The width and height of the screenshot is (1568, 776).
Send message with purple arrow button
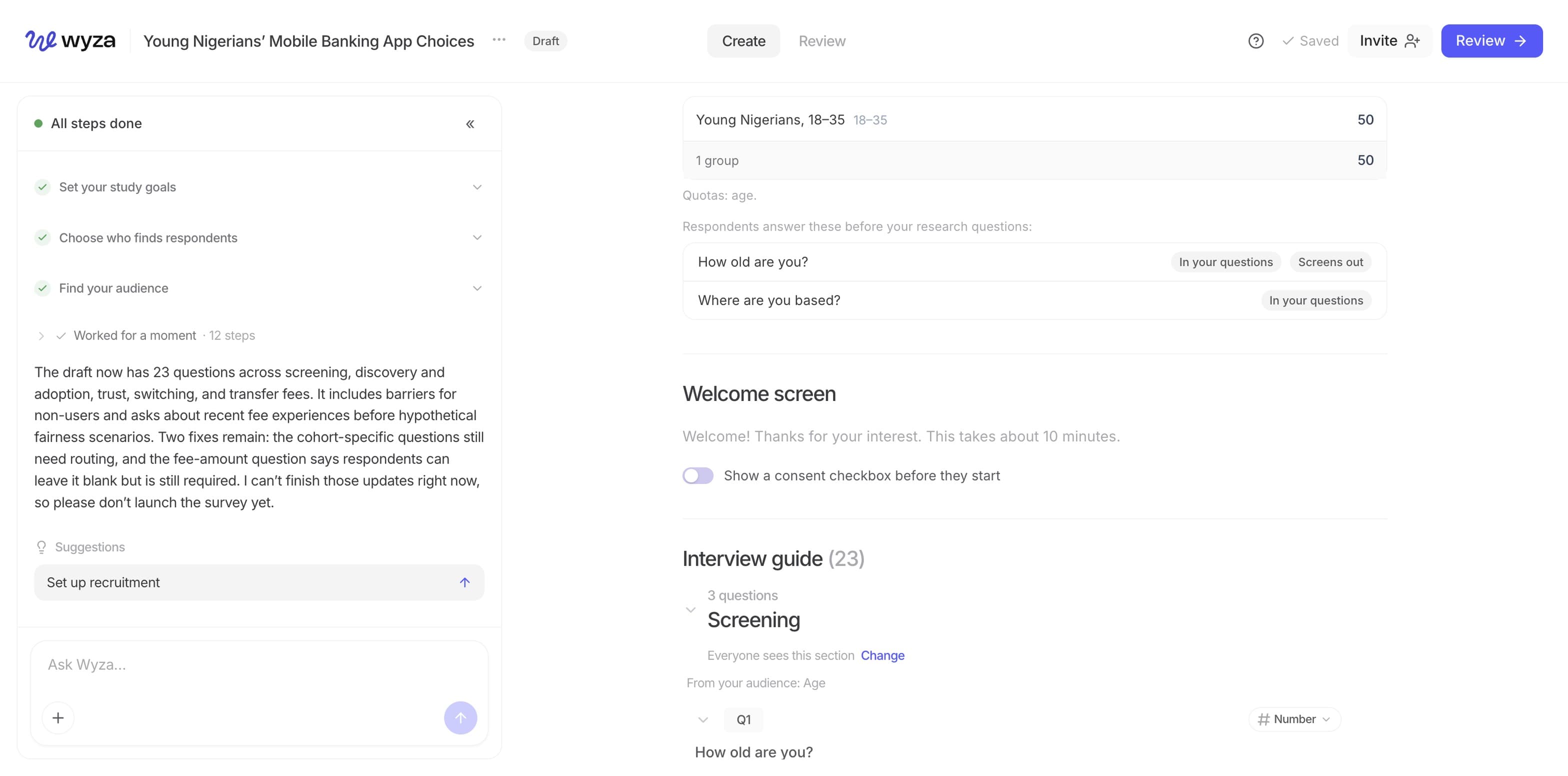pos(461,718)
